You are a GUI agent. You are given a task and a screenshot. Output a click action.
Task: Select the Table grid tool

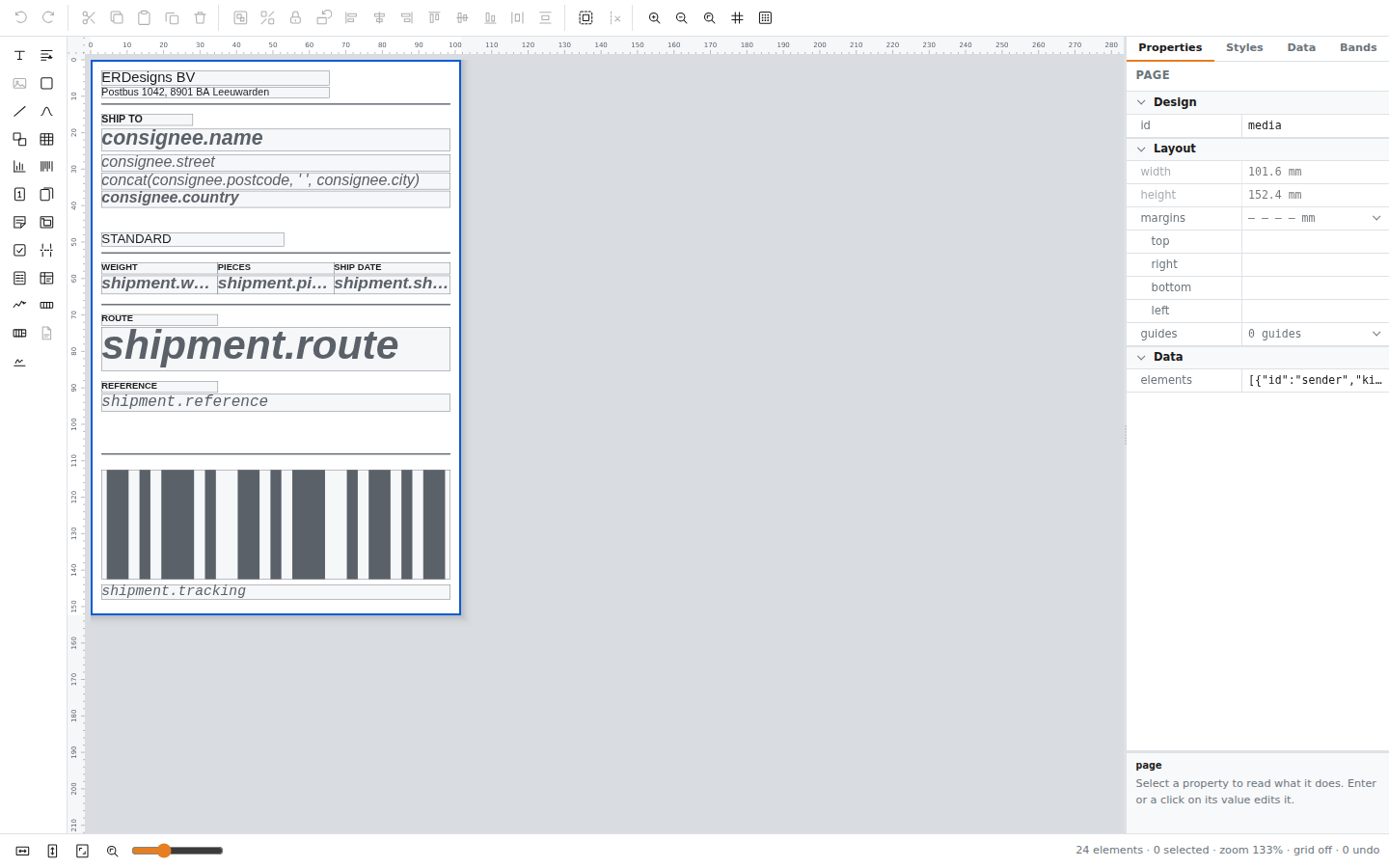[x=46, y=140]
